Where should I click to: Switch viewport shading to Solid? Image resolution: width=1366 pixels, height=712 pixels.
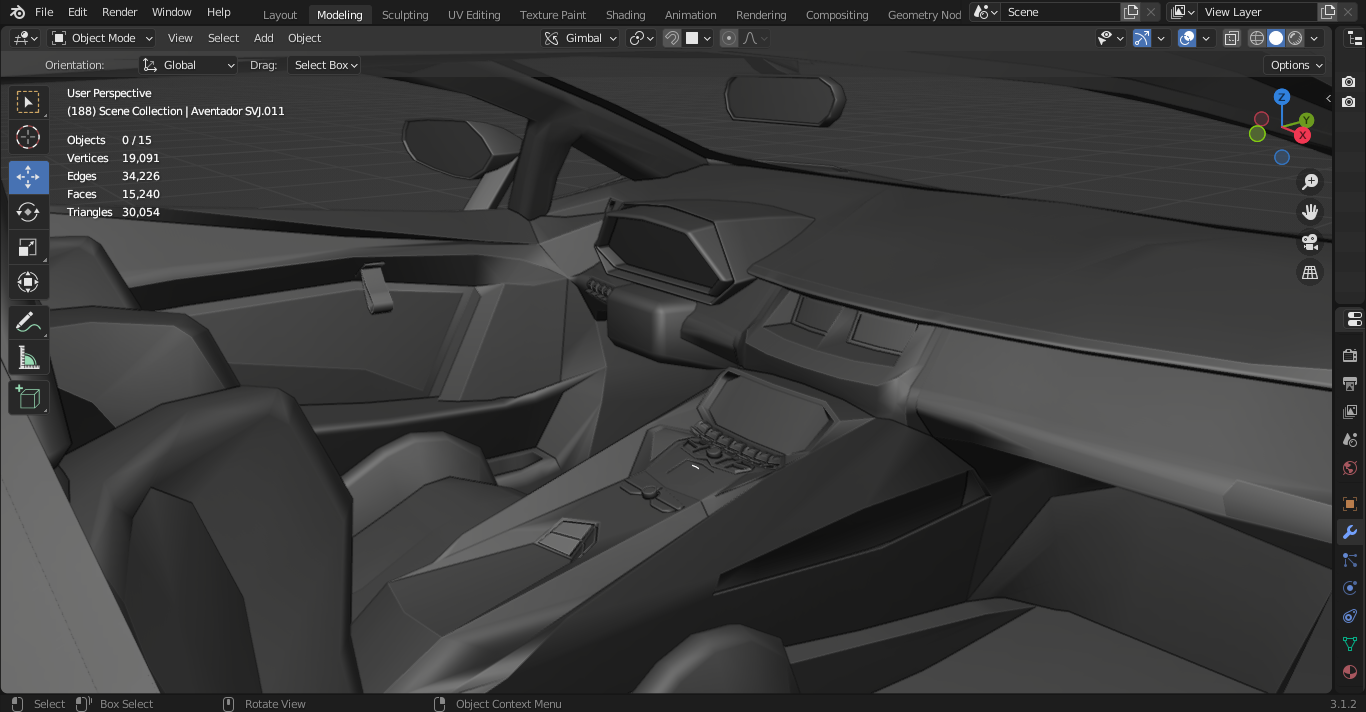pyautogui.click(x=1276, y=38)
